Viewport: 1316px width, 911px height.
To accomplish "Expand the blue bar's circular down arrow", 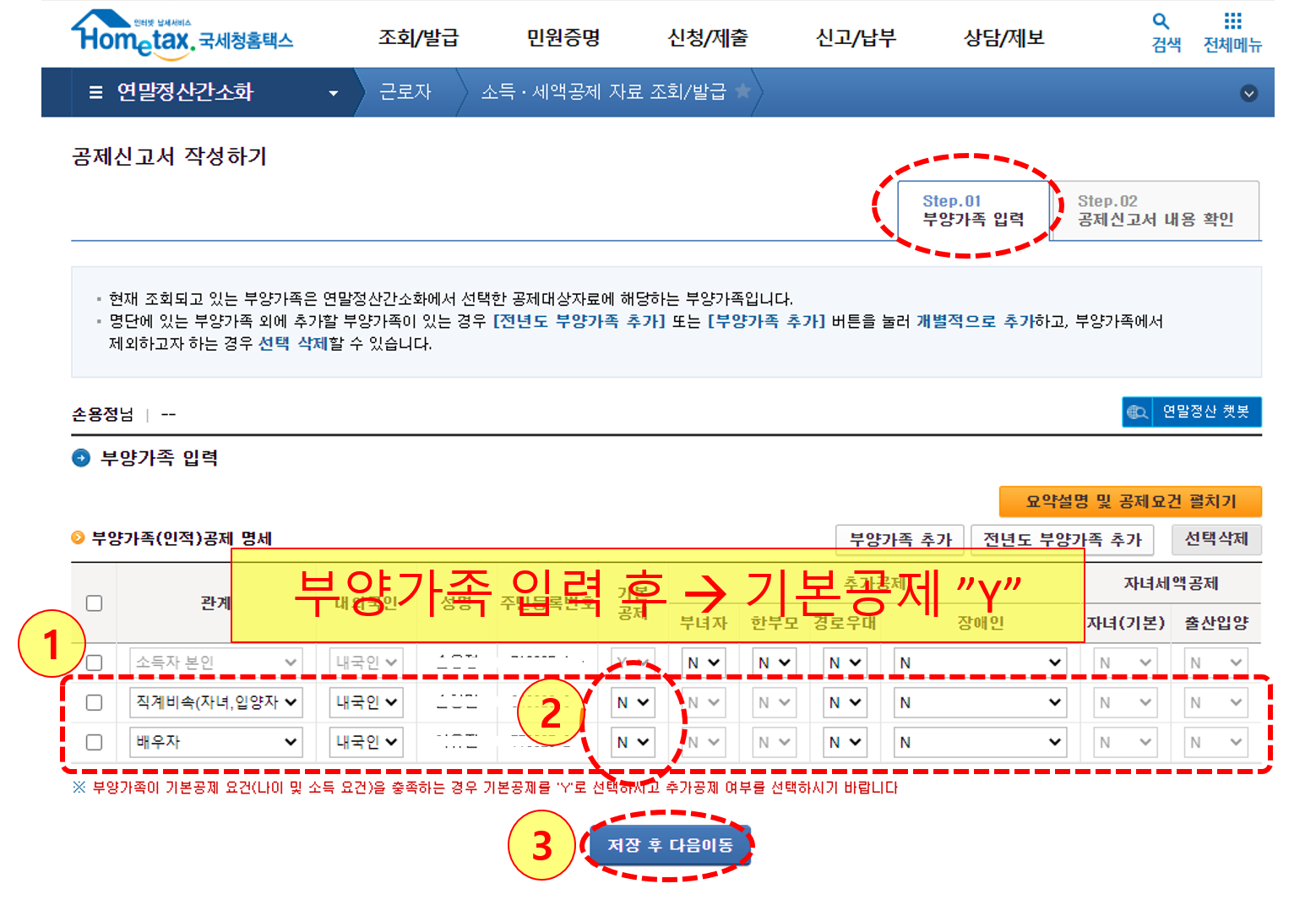I will [x=1248, y=93].
